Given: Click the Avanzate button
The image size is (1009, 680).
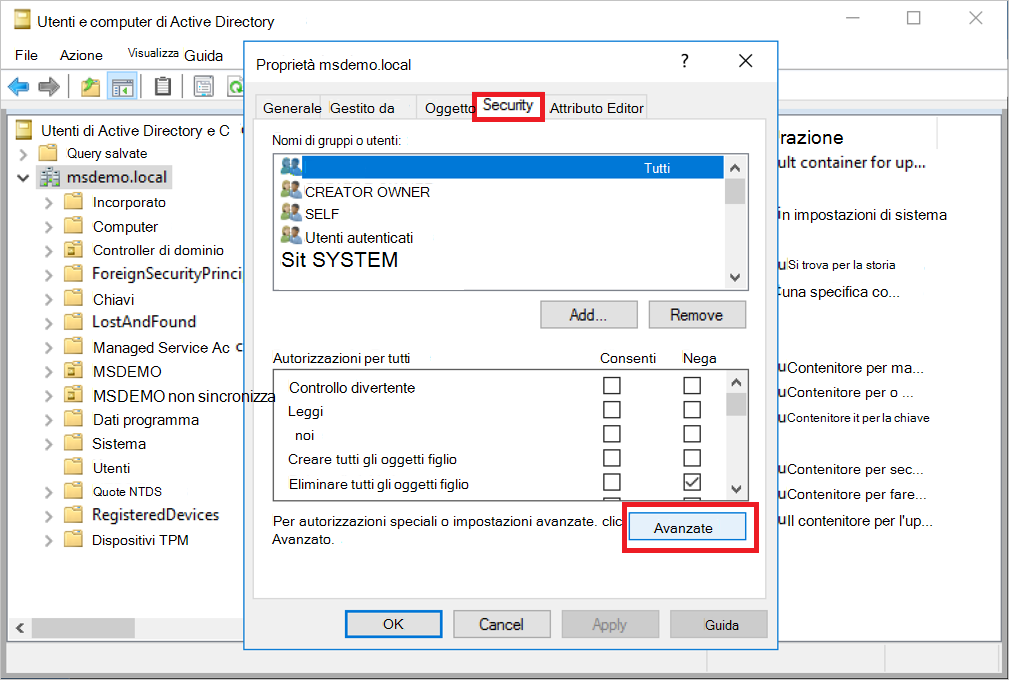Looking at the screenshot, I should pyautogui.click(x=687, y=528).
